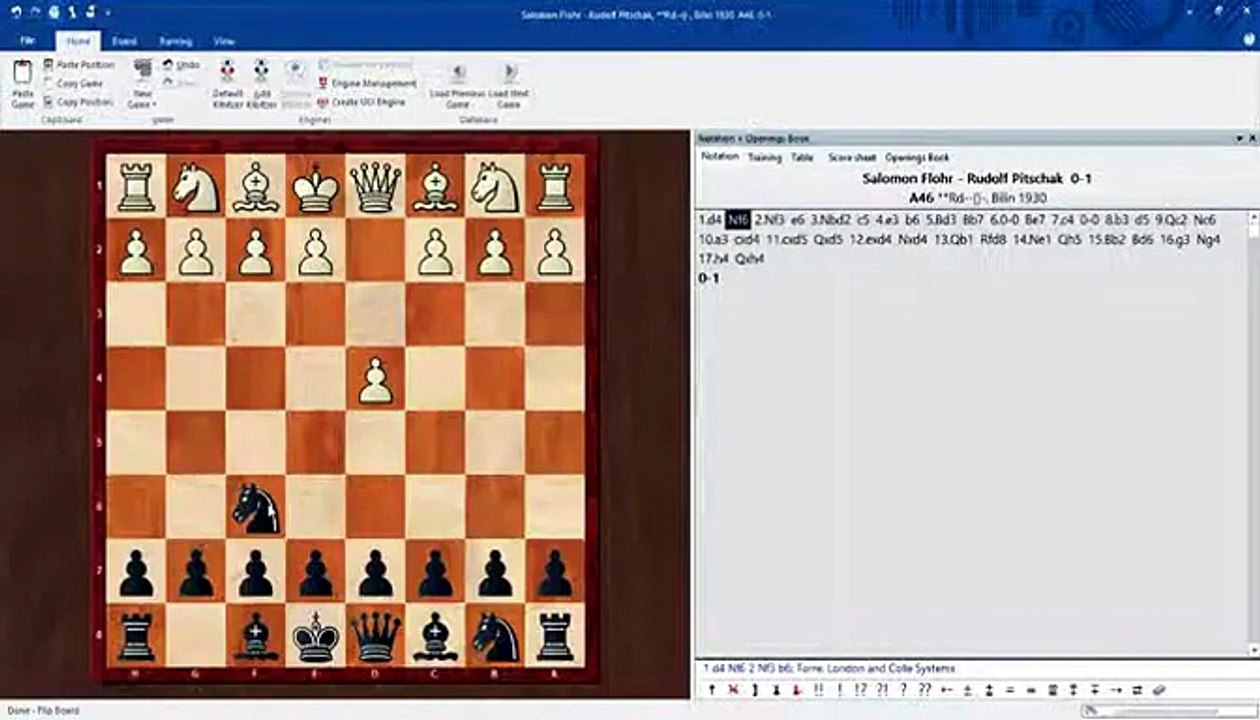Select the Notation tab in the notation pane
This screenshot has width=1260, height=720.
(x=719, y=157)
